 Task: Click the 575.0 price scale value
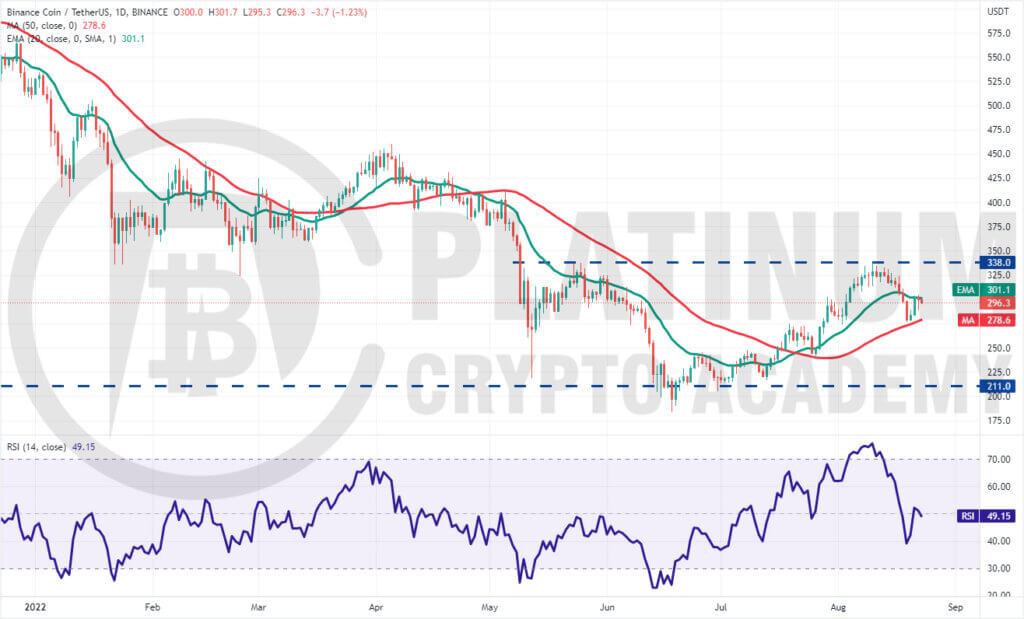pyautogui.click(x=999, y=33)
